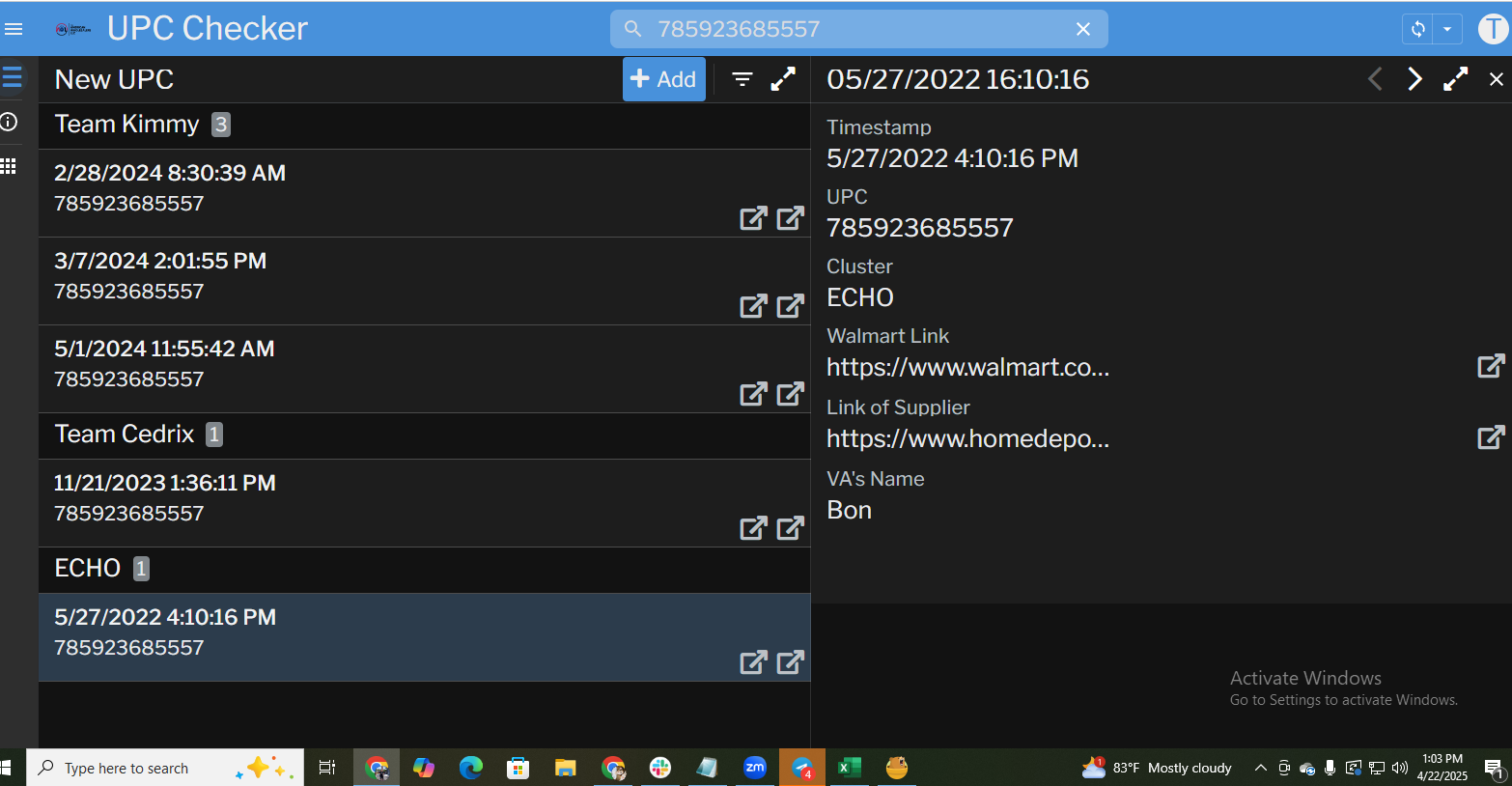Clear the UPC search field
Image resolution: width=1512 pixels, height=786 pixels.
(x=1082, y=29)
